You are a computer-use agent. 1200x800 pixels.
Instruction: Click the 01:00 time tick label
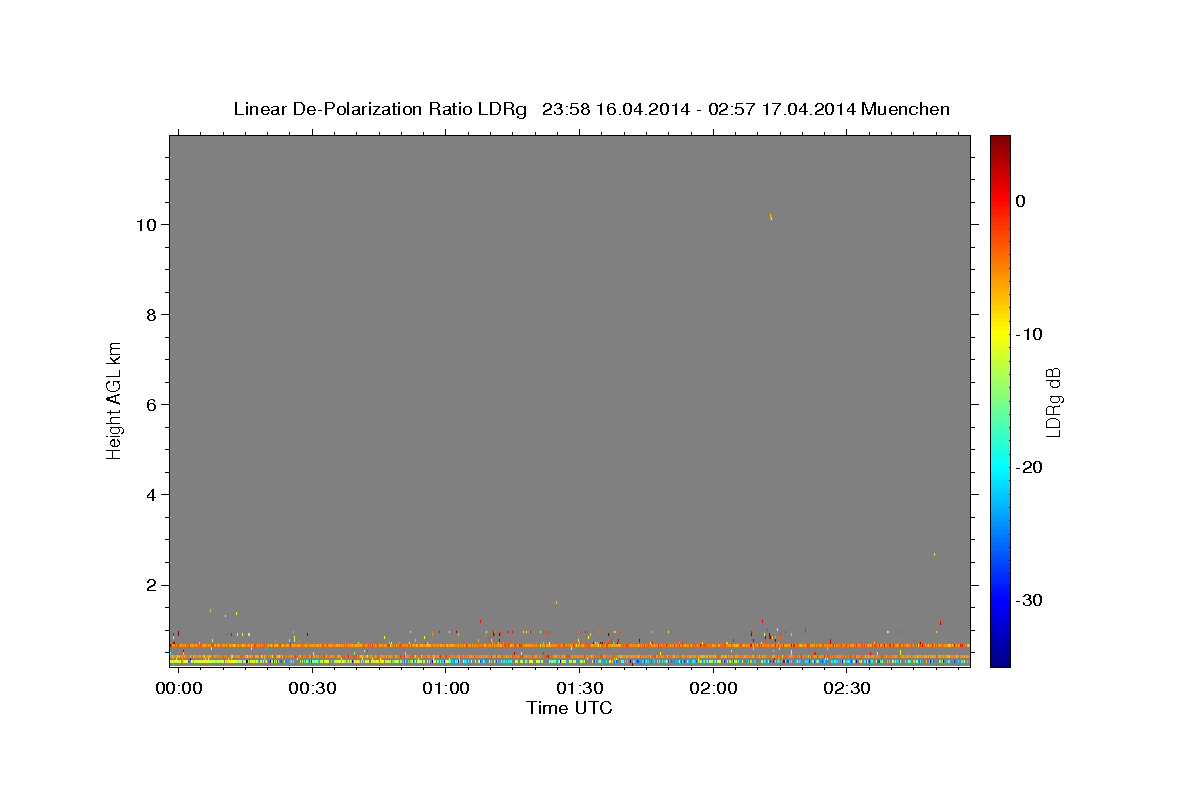[x=445, y=688]
